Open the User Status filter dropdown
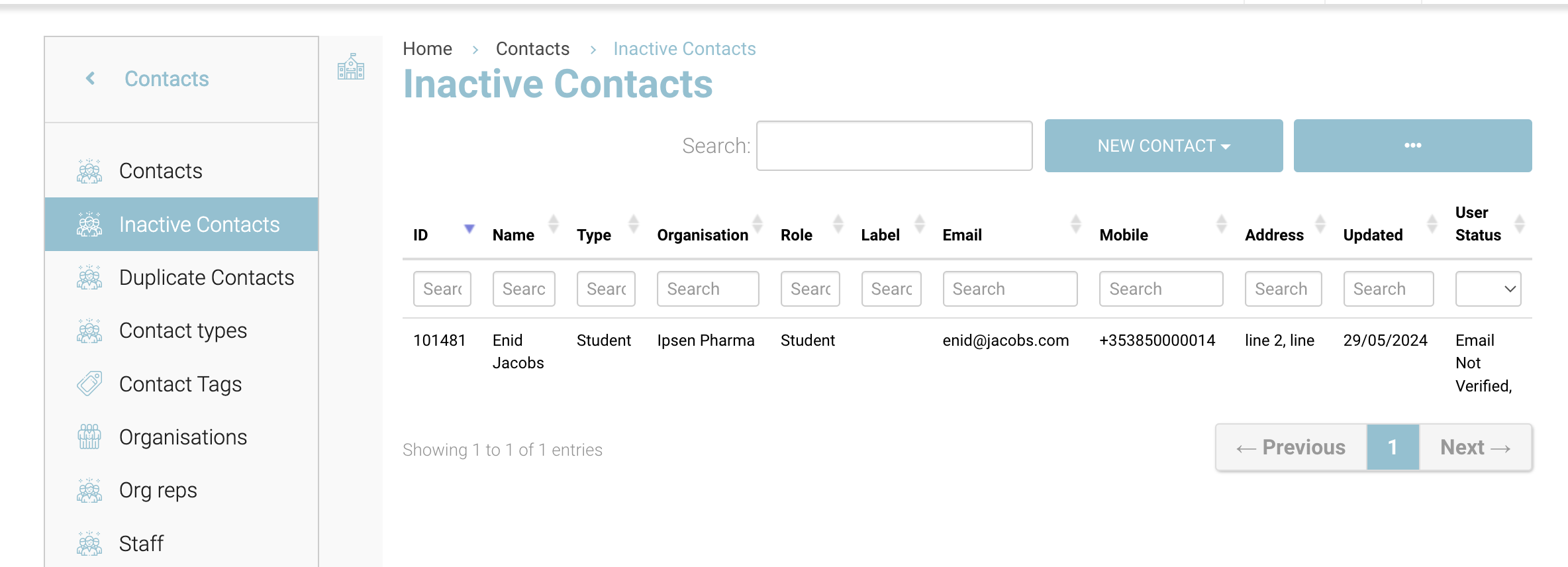1568x567 pixels. 1488,289
